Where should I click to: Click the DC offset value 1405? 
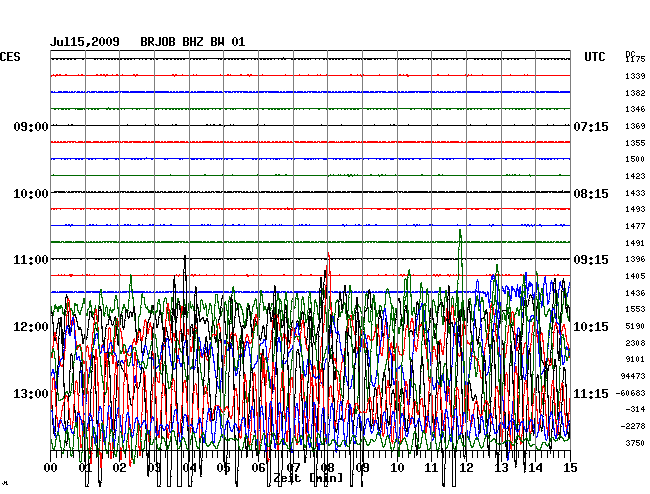(635, 276)
